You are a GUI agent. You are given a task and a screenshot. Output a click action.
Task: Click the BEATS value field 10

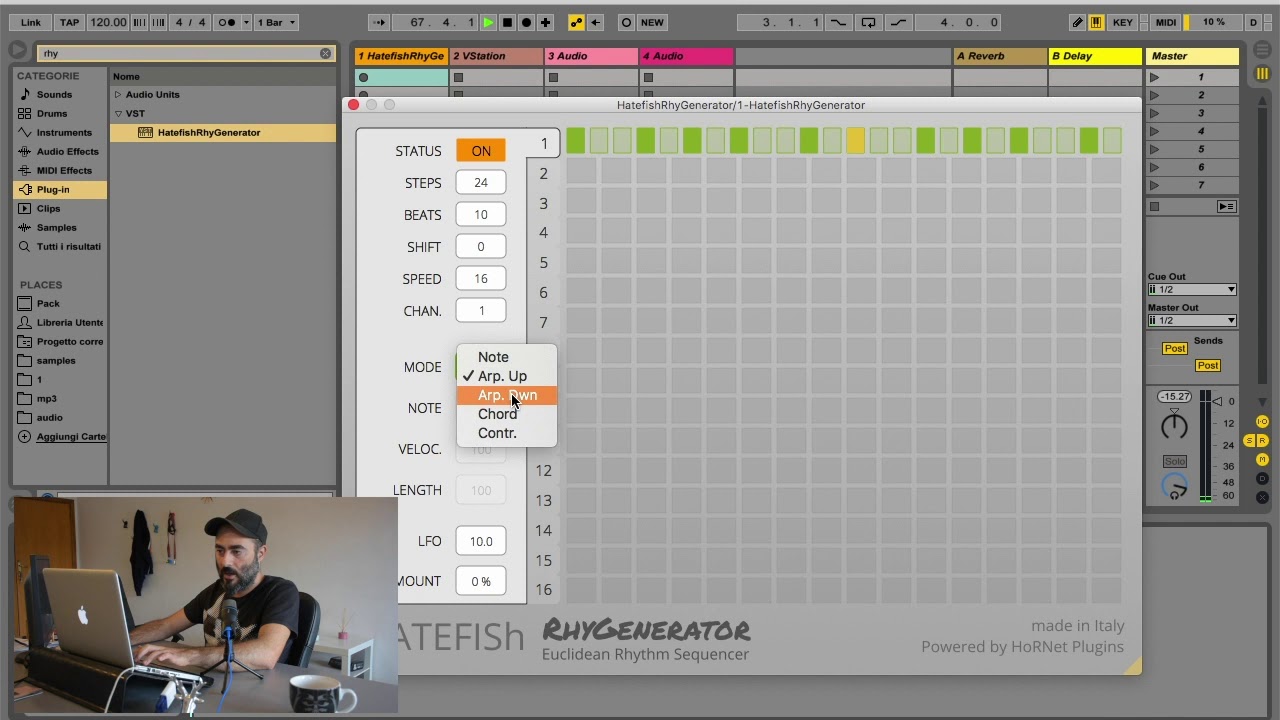481,215
